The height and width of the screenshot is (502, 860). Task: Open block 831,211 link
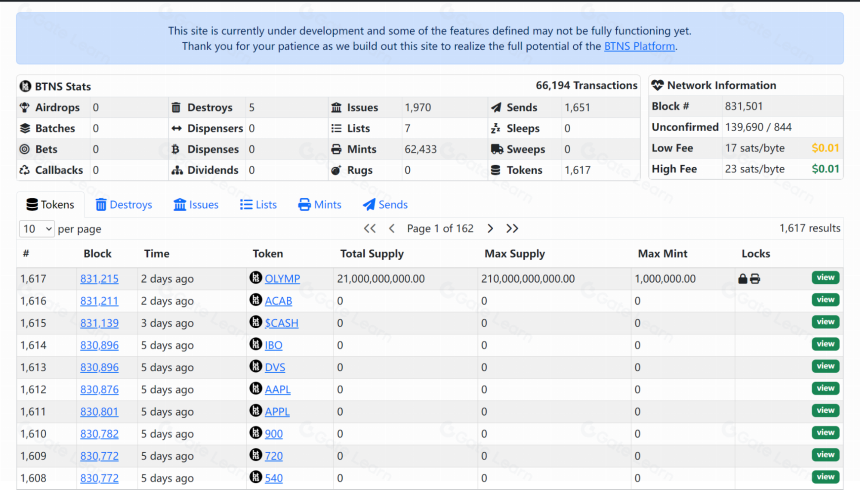click(99, 301)
